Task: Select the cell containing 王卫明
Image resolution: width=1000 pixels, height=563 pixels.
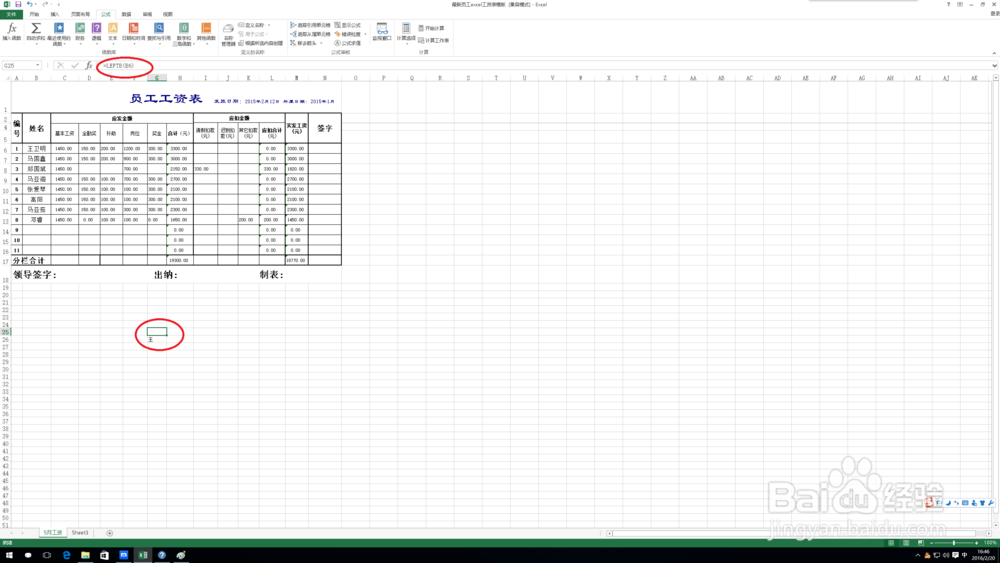Action: click(x=36, y=149)
